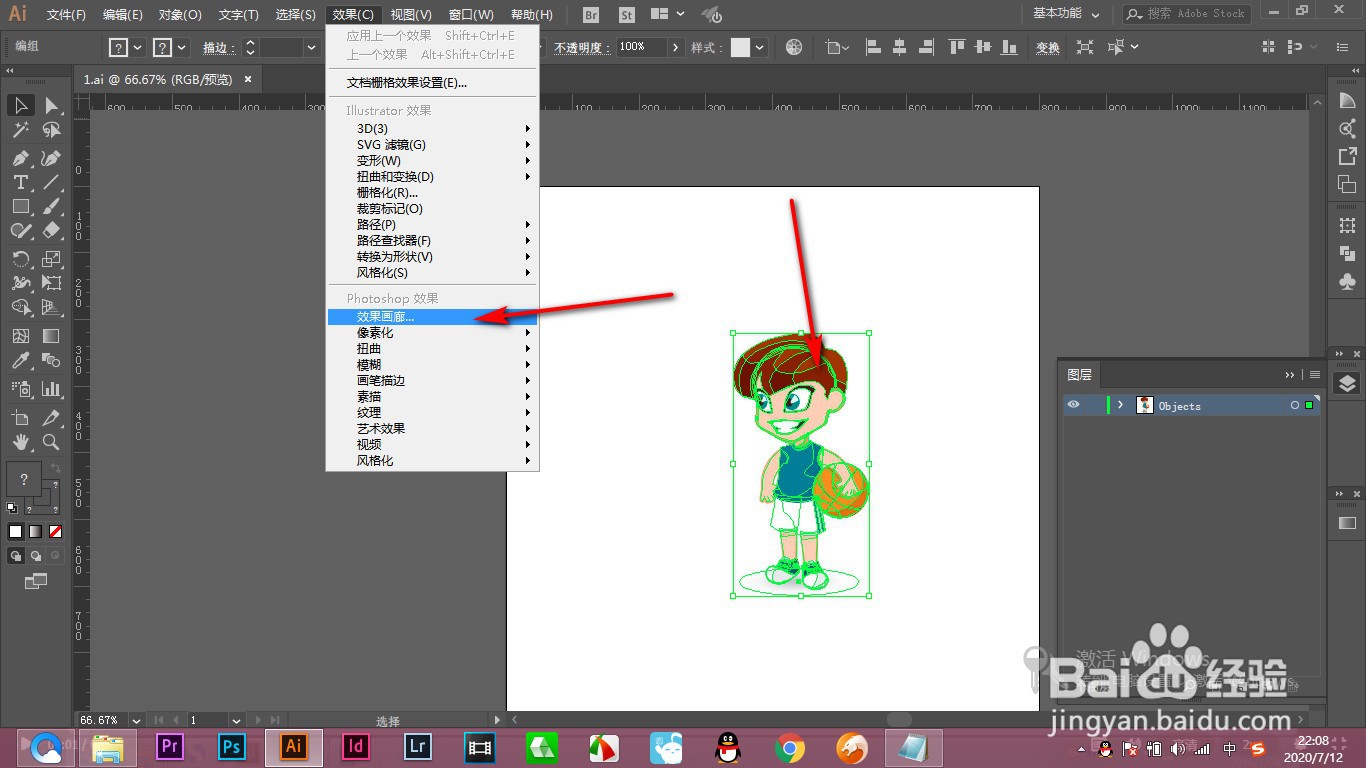Close the 1.ai document tab
The width and height of the screenshot is (1366, 768).
click(x=247, y=79)
